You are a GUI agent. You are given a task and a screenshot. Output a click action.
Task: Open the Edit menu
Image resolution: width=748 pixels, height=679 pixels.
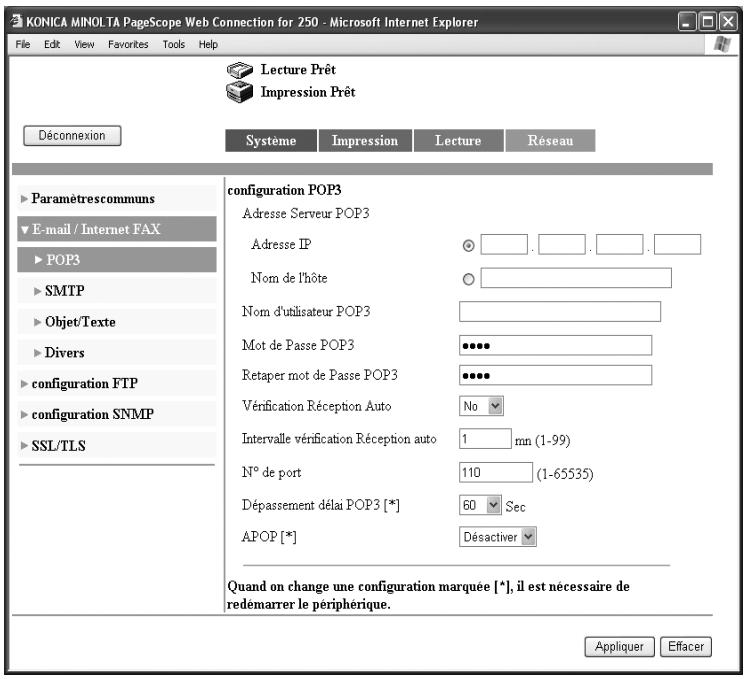pos(52,44)
